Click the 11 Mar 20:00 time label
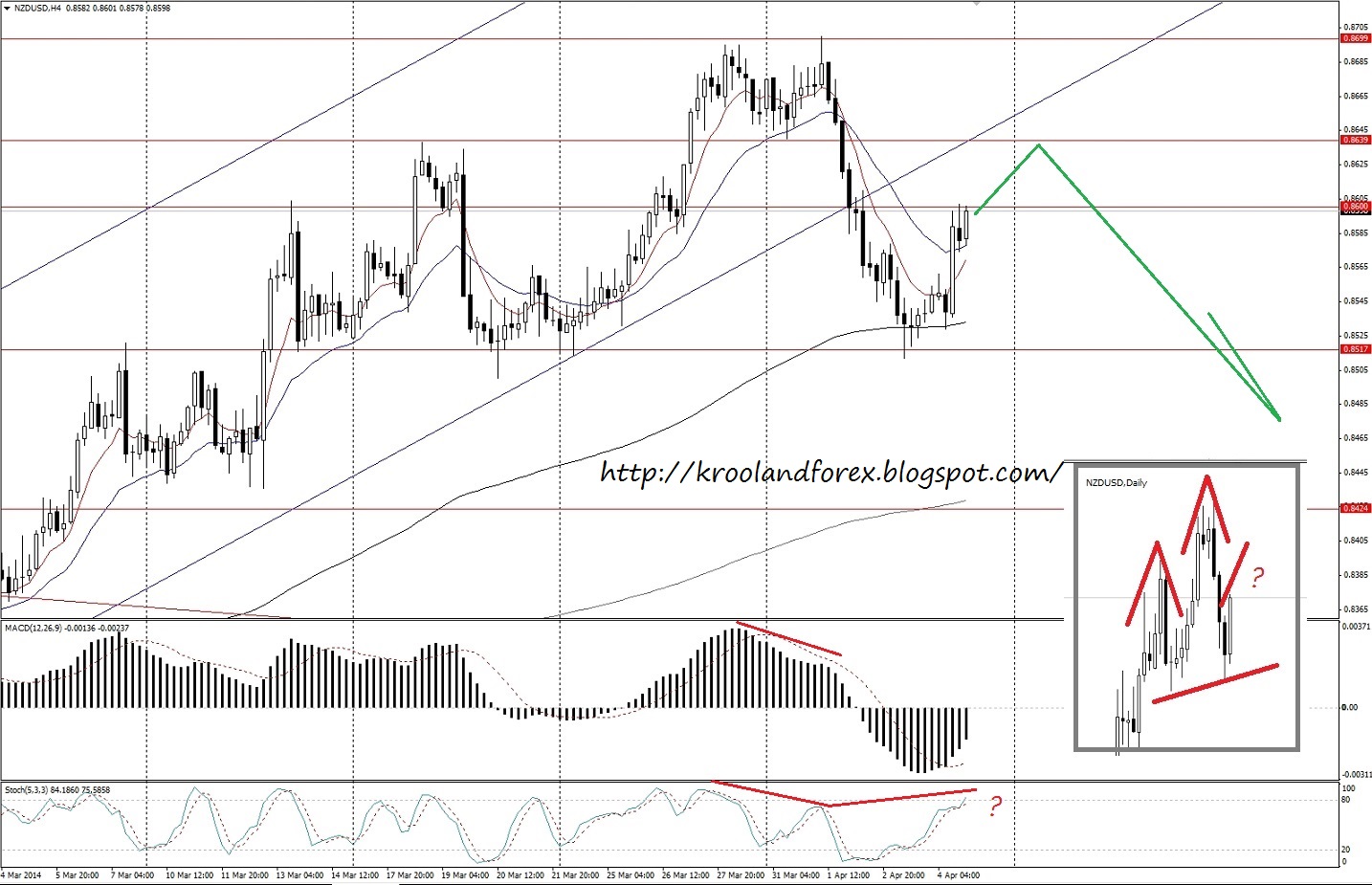Image resolution: width=1372 pixels, height=885 pixels. click(x=247, y=874)
